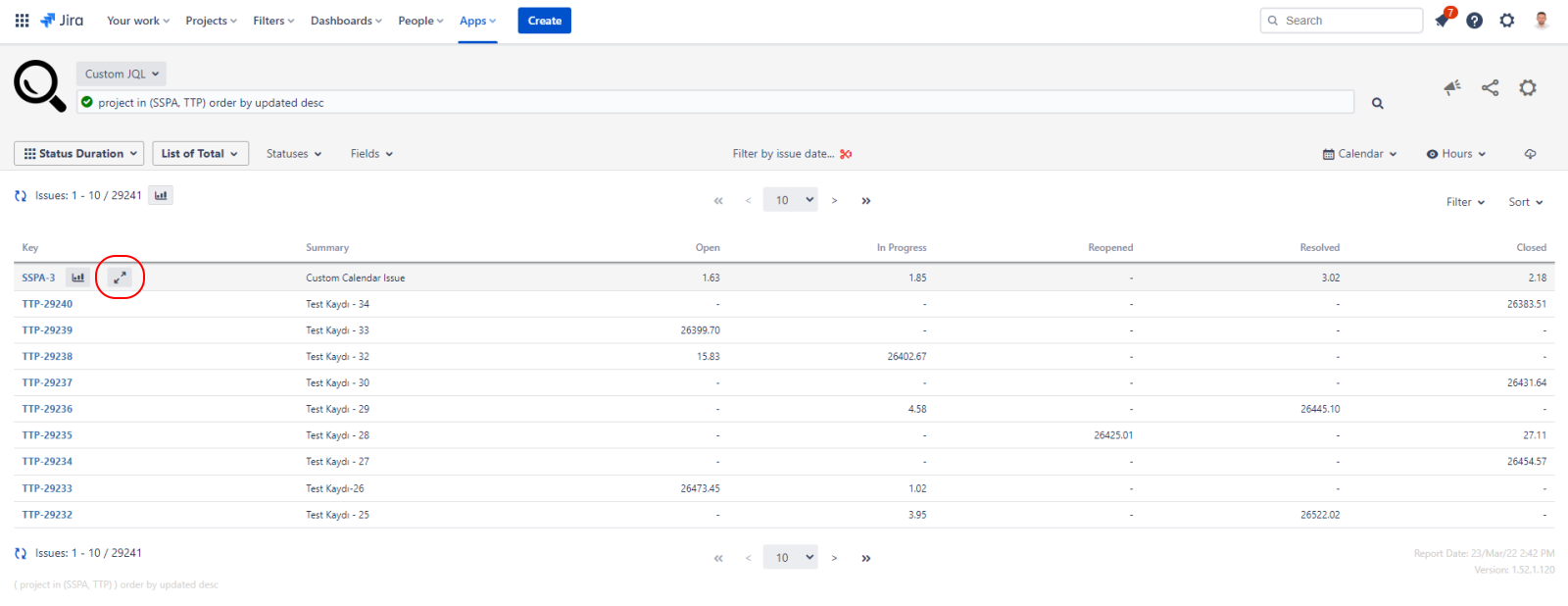Refresh the issues list at top
1568x606 pixels.
21,196
